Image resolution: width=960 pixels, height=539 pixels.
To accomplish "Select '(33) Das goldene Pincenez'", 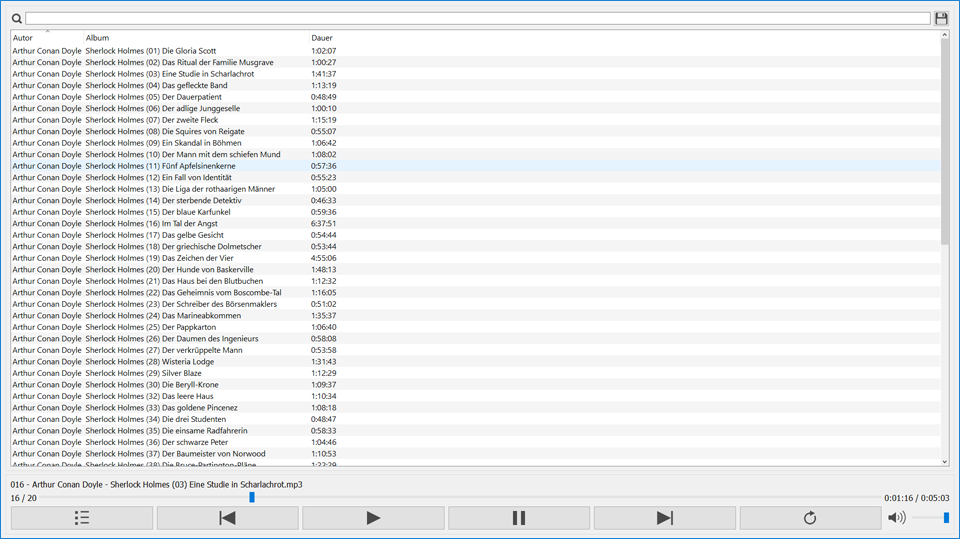I will click(476, 408).
